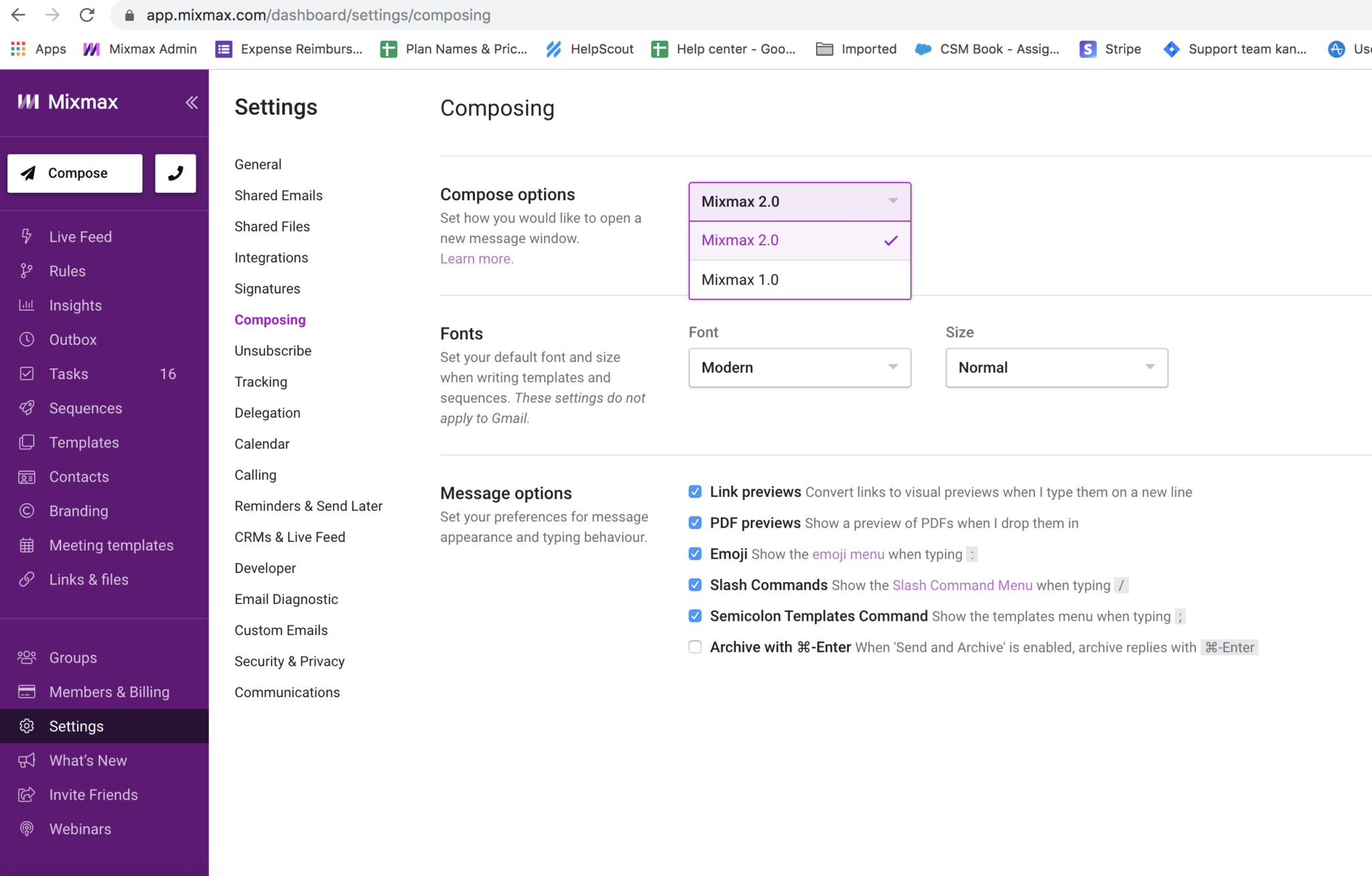Open the phone call icon next to Compose
1372x876 pixels.
click(x=175, y=173)
